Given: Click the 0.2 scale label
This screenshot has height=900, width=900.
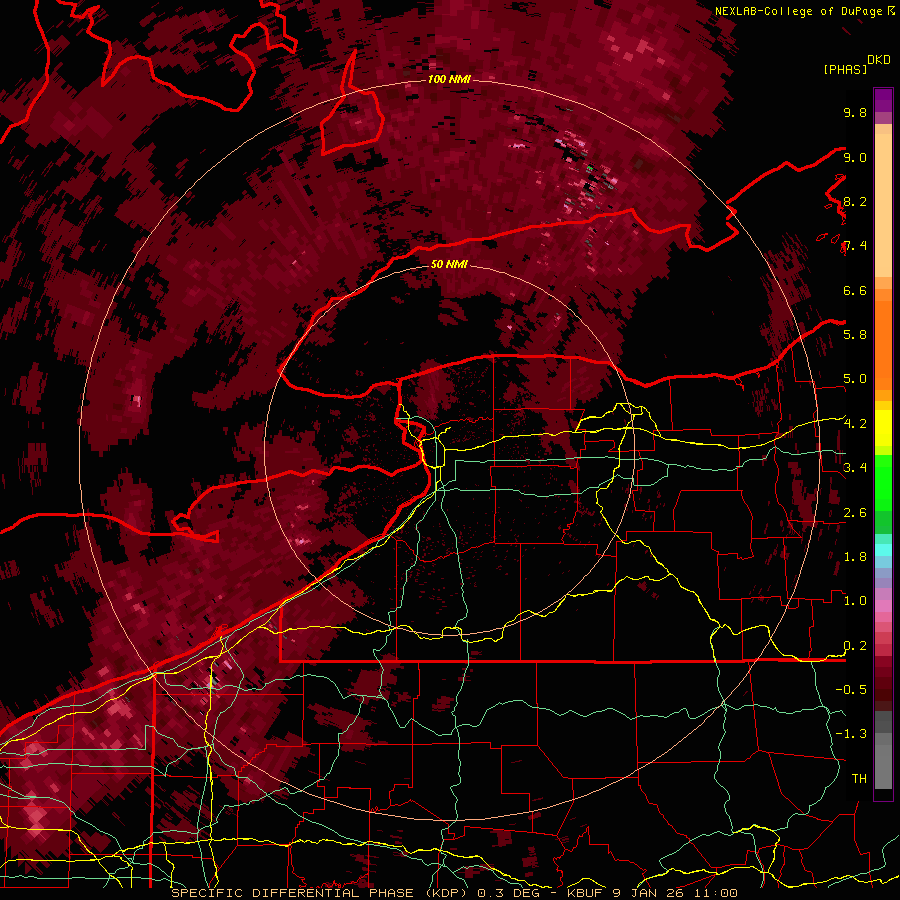Looking at the screenshot, I should (x=855, y=645).
